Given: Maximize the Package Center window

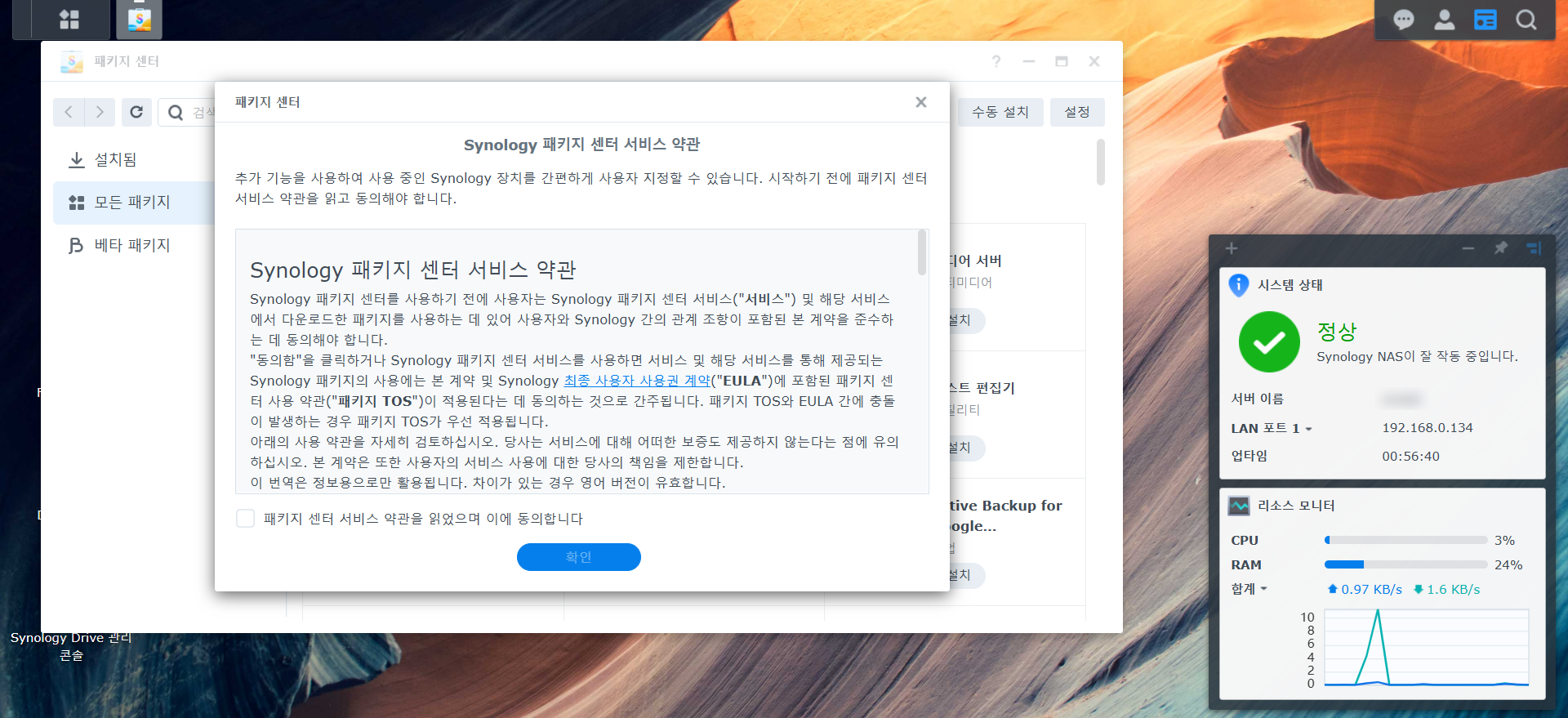Looking at the screenshot, I should pos(1062,61).
